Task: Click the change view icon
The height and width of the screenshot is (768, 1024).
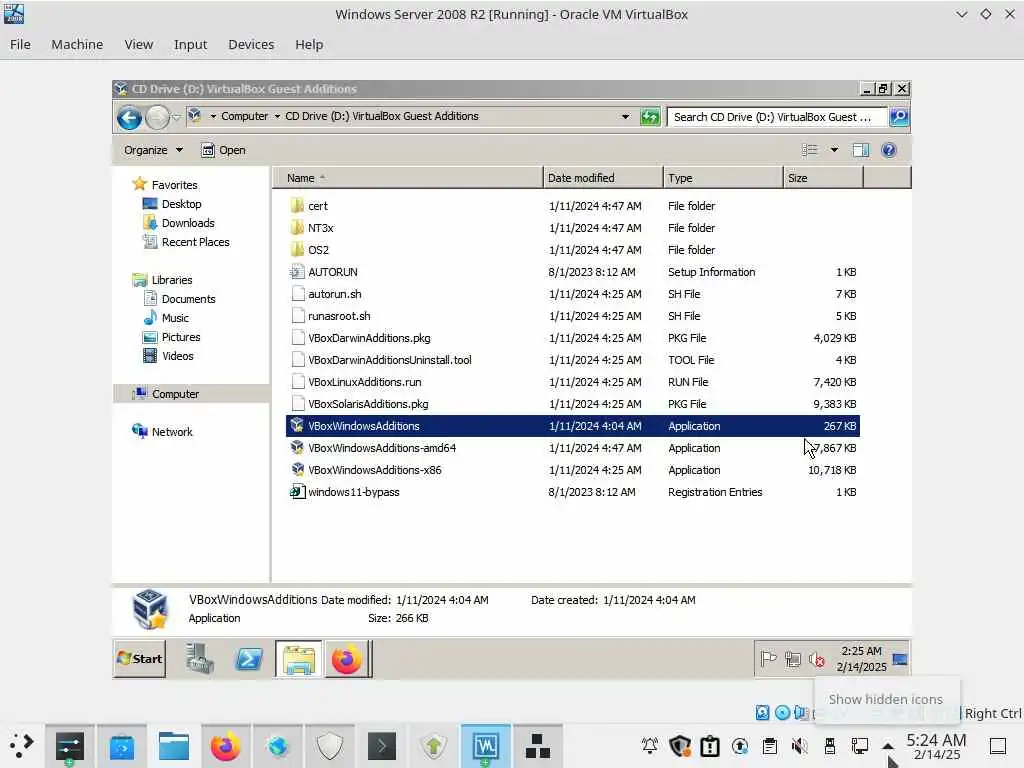Action: (x=810, y=150)
